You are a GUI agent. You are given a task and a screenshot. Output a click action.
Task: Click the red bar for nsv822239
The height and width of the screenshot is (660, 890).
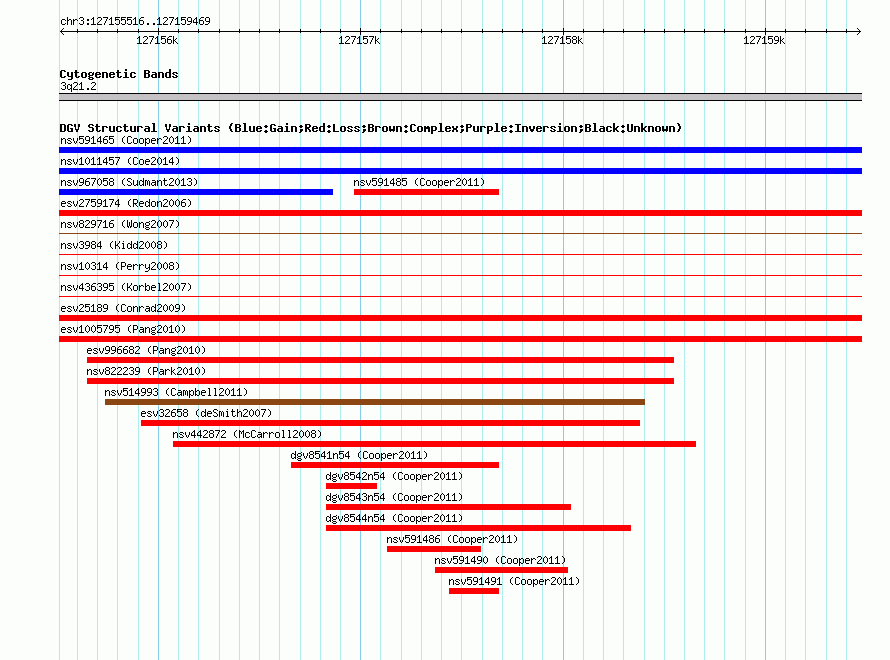click(x=380, y=381)
